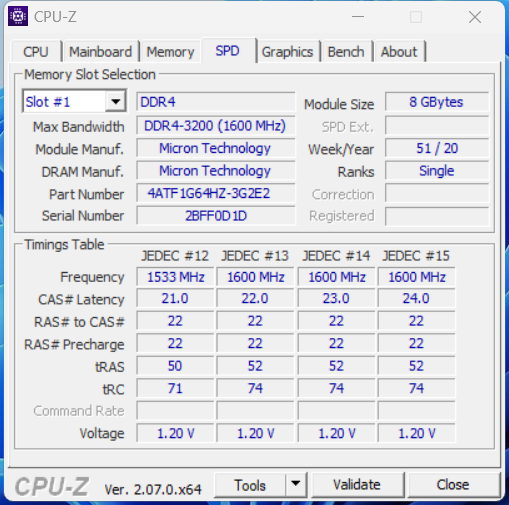Minimize the CPU-Z window

[x=358, y=17]
